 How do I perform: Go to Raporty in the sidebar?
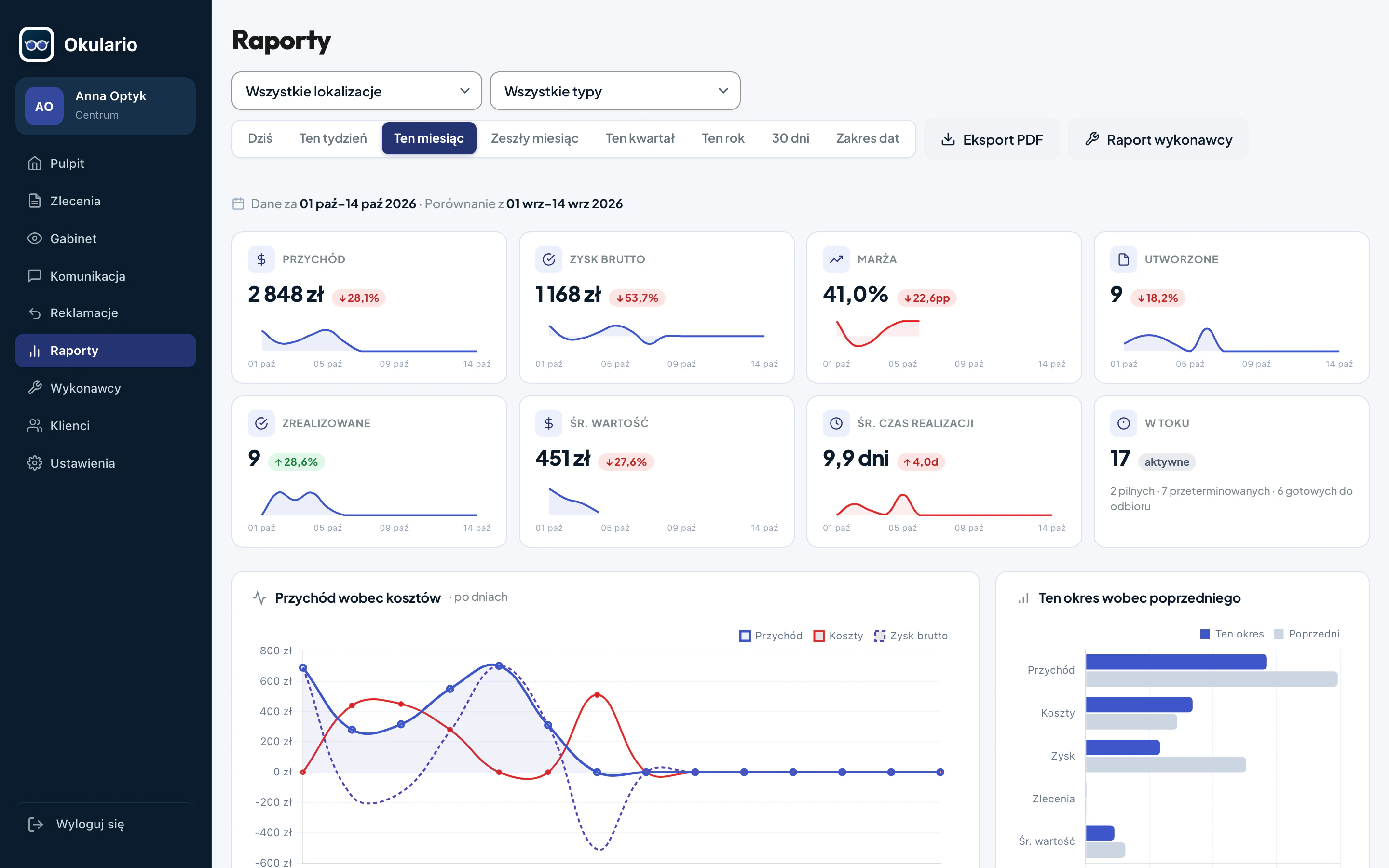click(106, 351)
